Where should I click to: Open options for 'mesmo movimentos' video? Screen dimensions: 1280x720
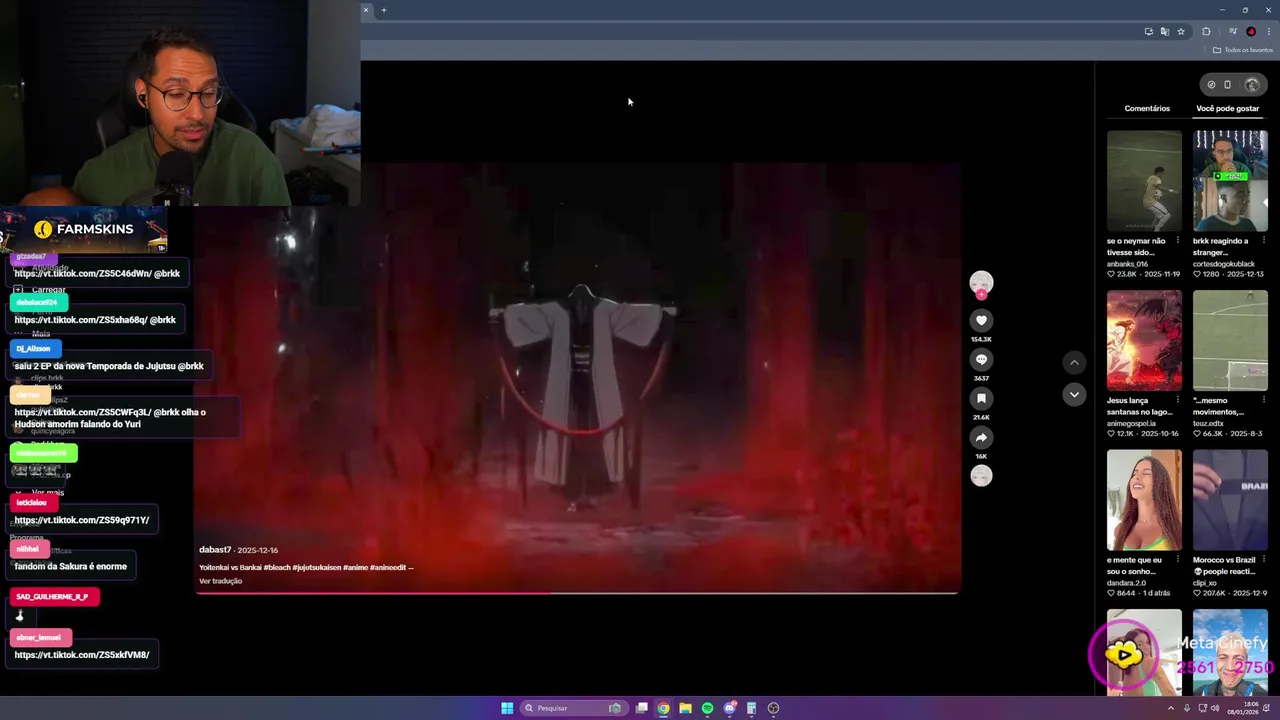coord(1263,400)
